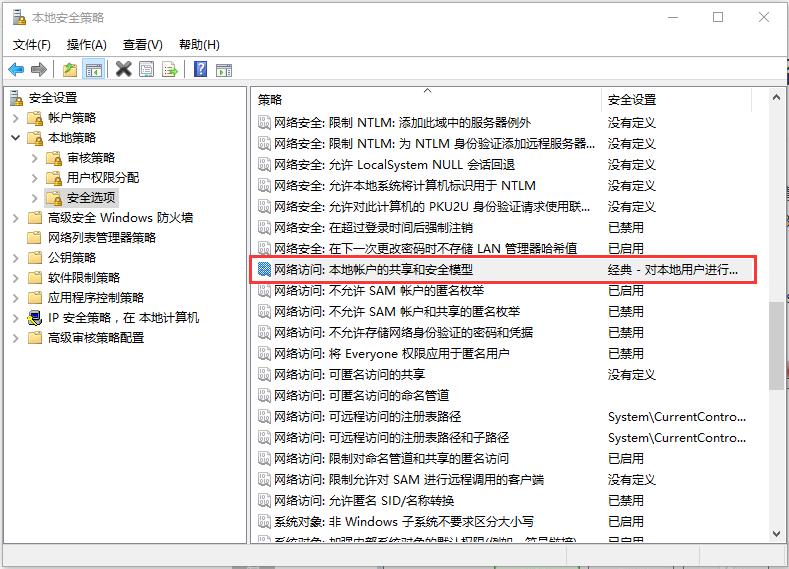Collapse the 本地策略 tree node
Viewport: 789px width, 569px height.
[16, 138]
